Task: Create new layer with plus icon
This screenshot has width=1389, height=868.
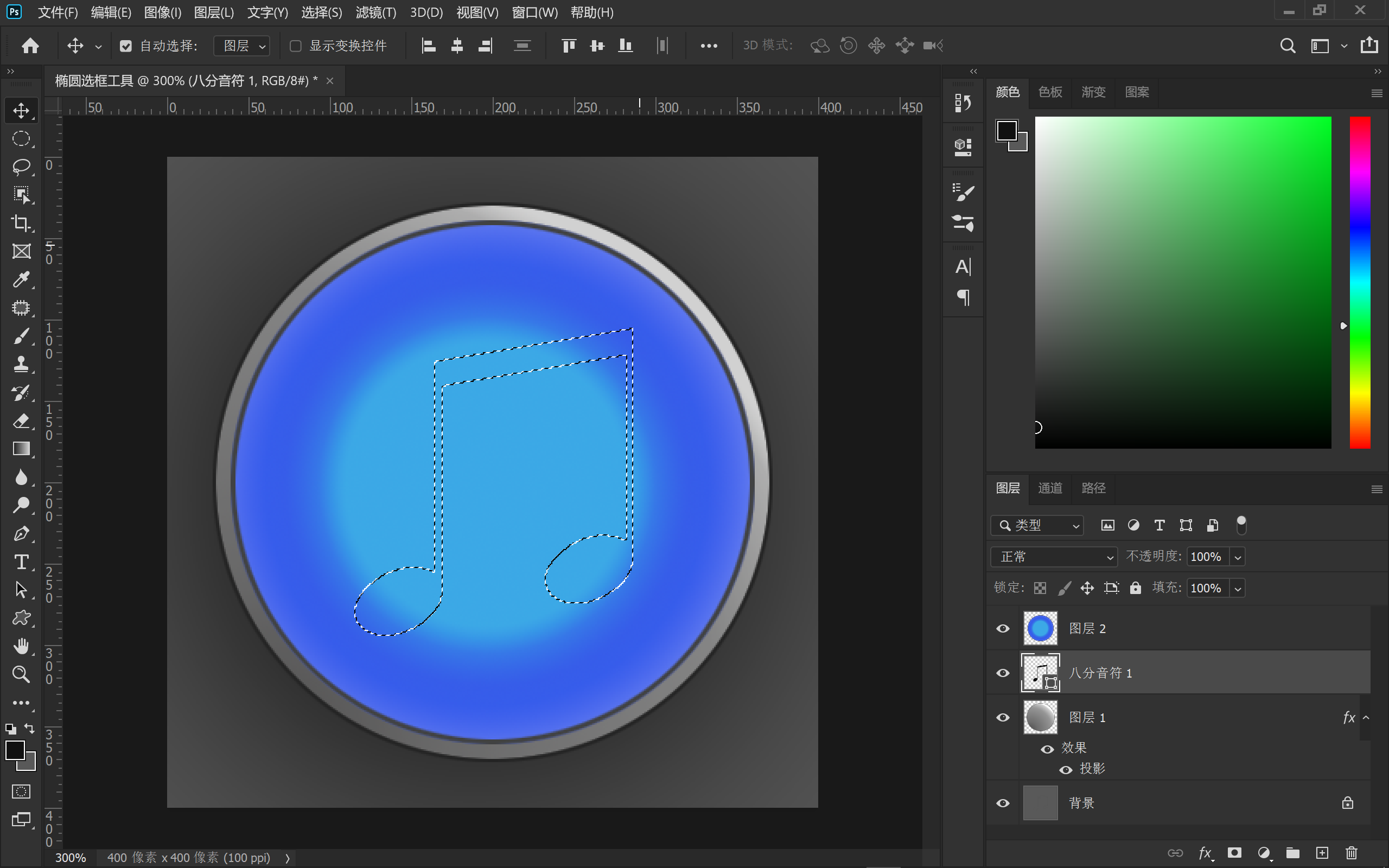Action: 1322,852
